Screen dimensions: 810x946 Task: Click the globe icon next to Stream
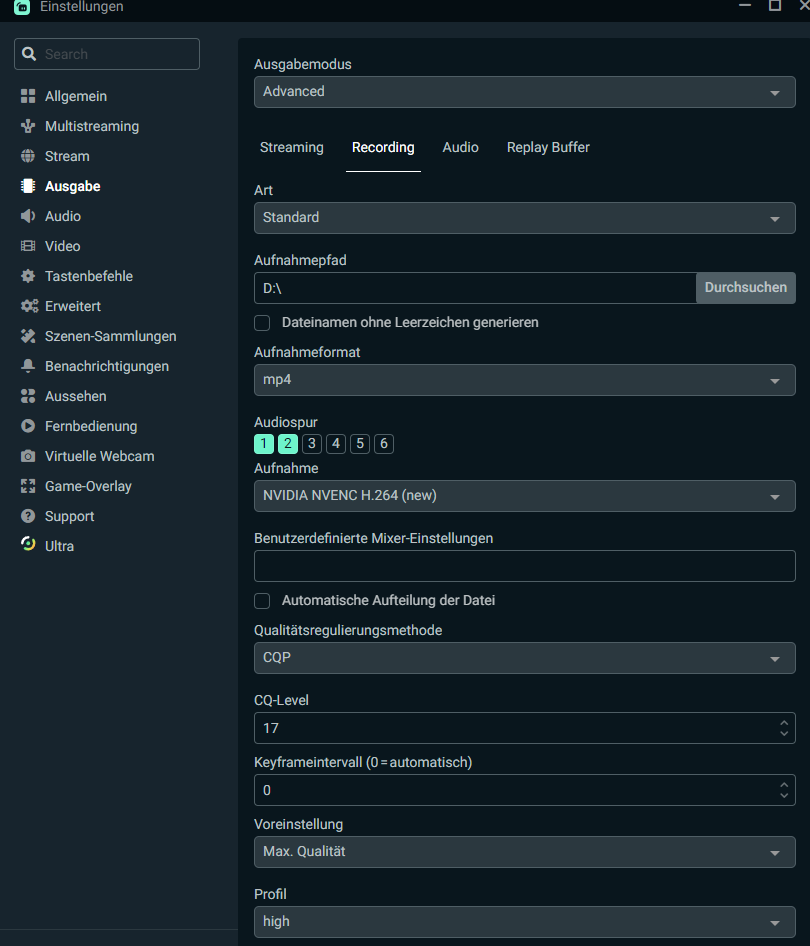tap(28, 156)
